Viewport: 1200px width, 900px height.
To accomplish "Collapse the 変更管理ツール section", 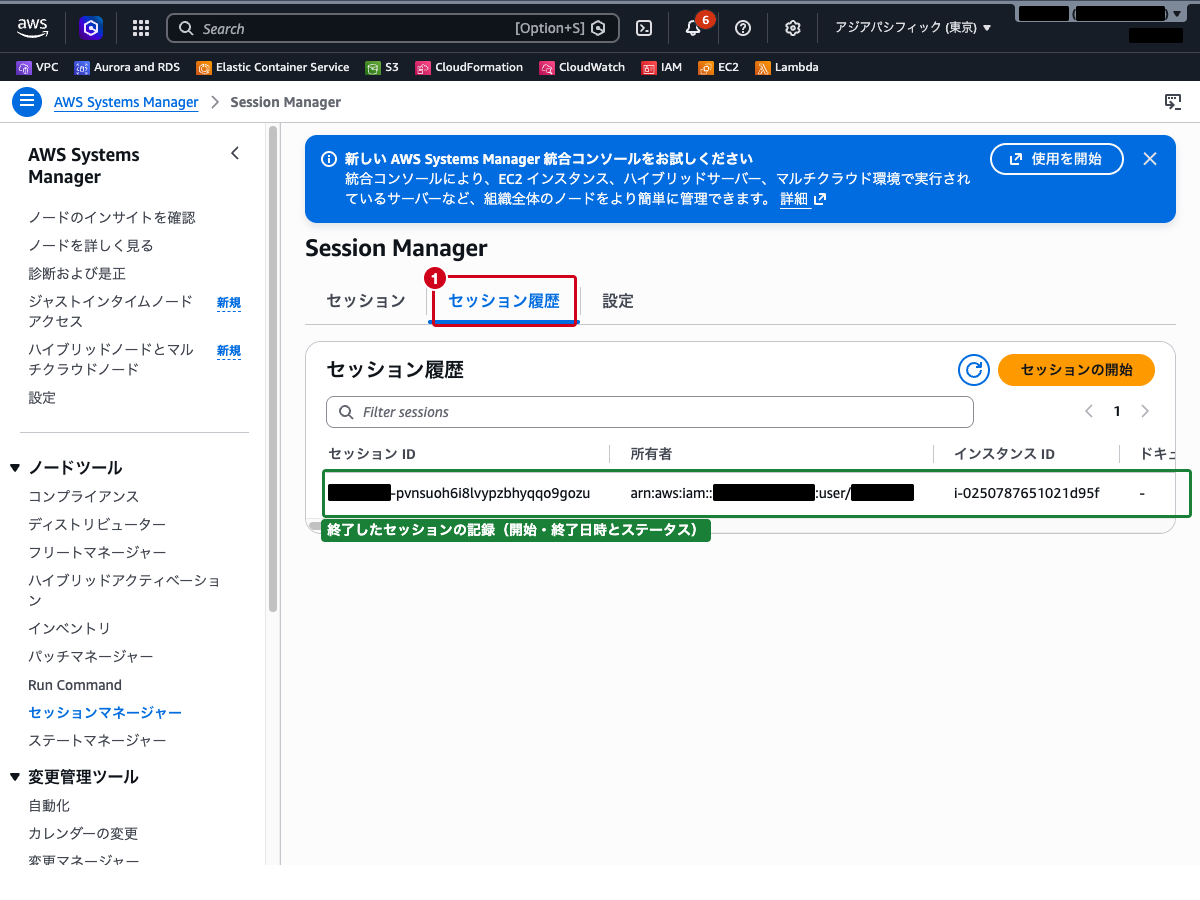I will (x=15, y=777).
